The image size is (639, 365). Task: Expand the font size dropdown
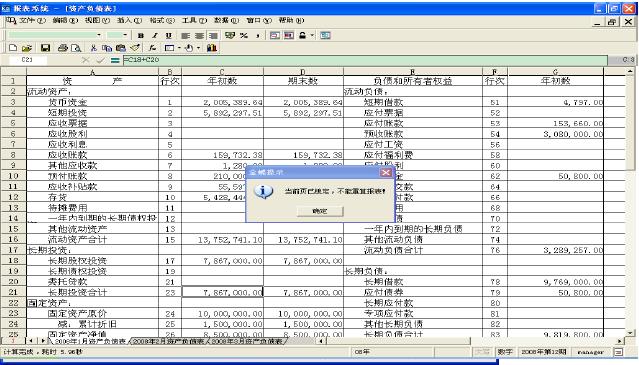pyautogui.click(x=125, y=35)
